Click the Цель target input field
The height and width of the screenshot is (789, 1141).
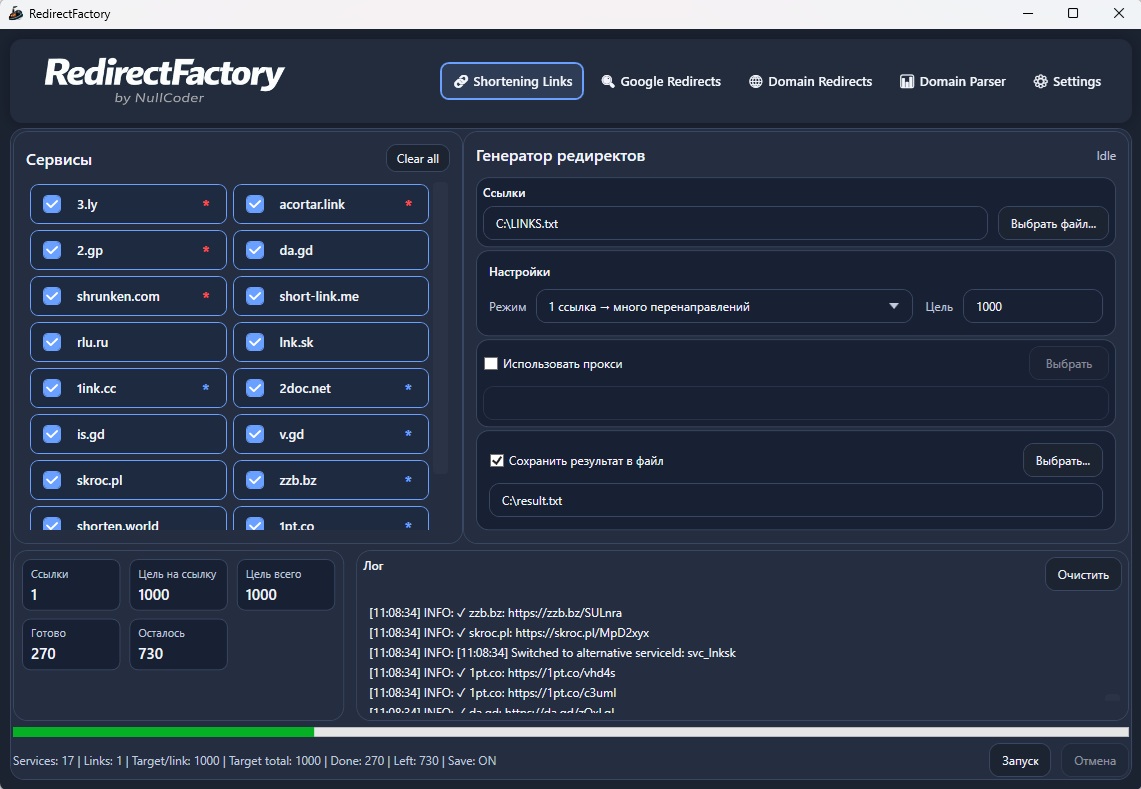pos(1032,307)
